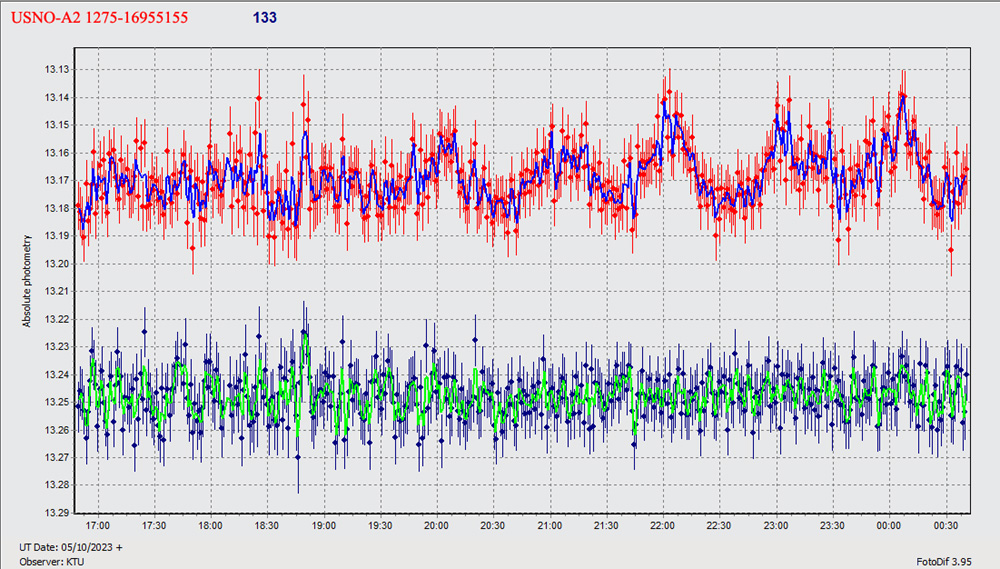Screen dimensions: 1000x569
Task: Click the 22:00 time axis label
Action: (x=662, y=525)
